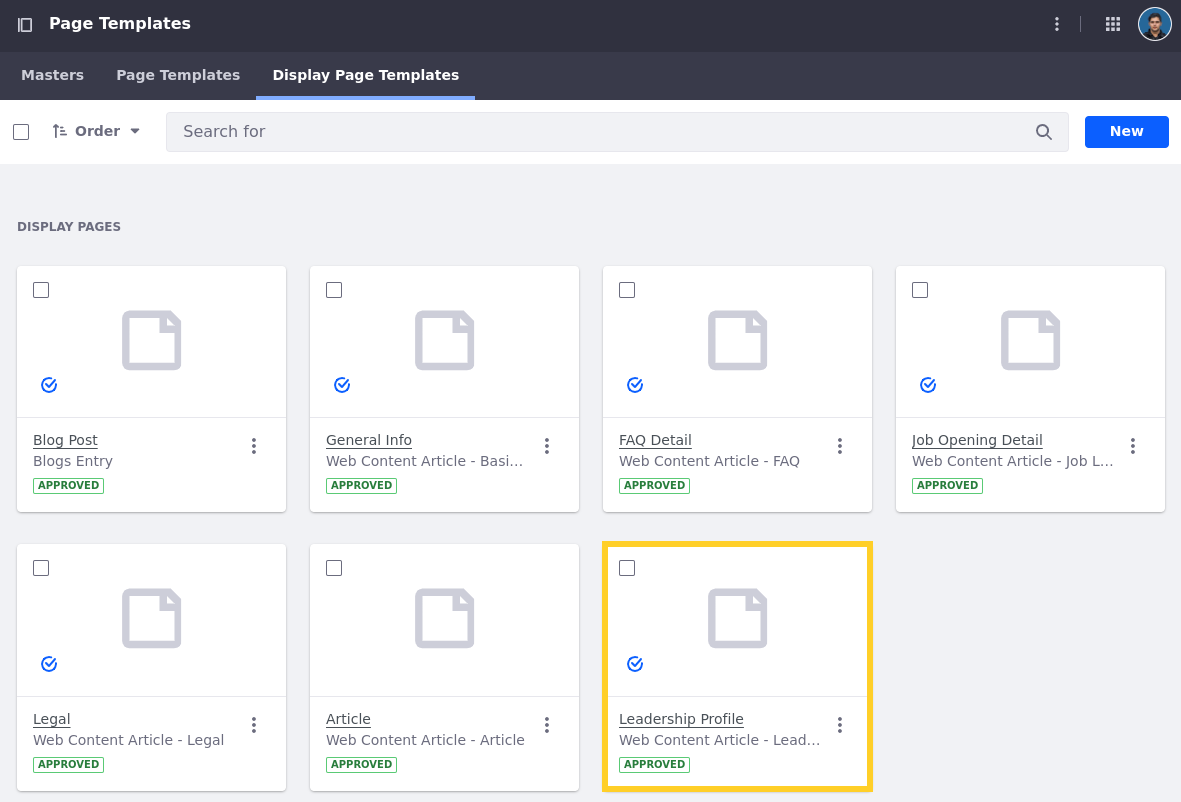Select the Article card checkbox

coord(334,568)
